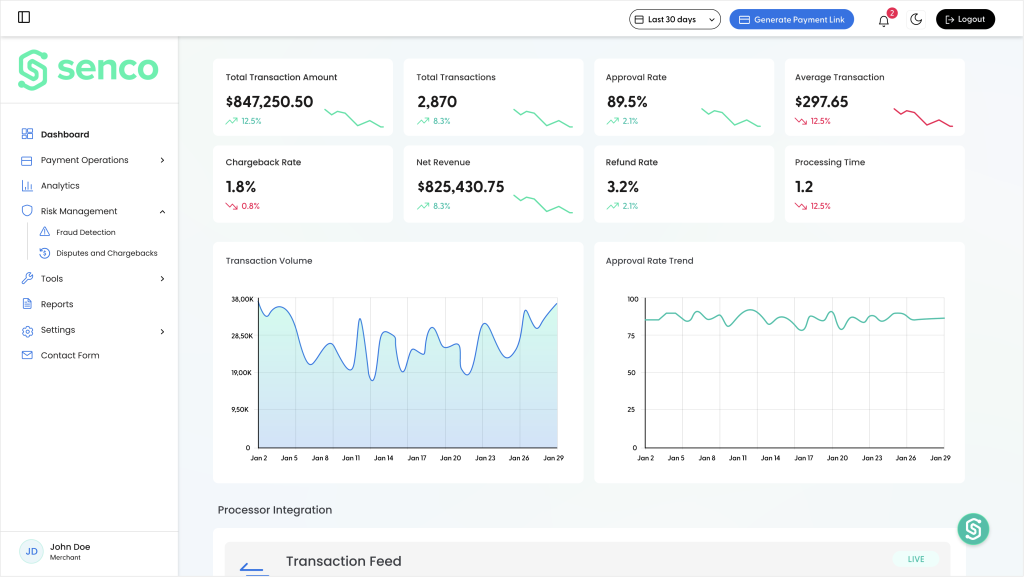
Task: Expand the Payment Operations submenu
Action: (x=162, y=160)
